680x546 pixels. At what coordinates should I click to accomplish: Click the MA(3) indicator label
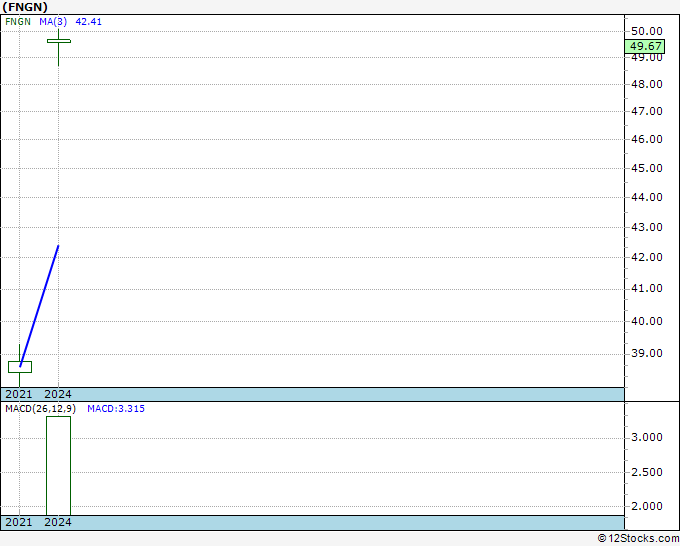(52, 21)
